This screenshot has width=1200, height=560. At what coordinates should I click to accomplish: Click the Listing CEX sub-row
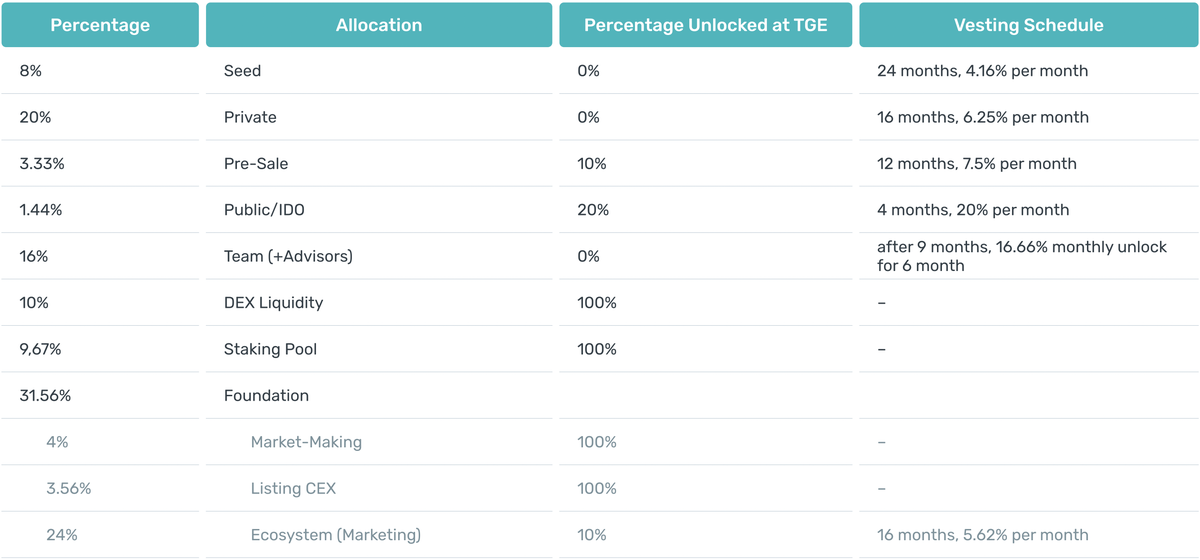click(x=291, y=488)
